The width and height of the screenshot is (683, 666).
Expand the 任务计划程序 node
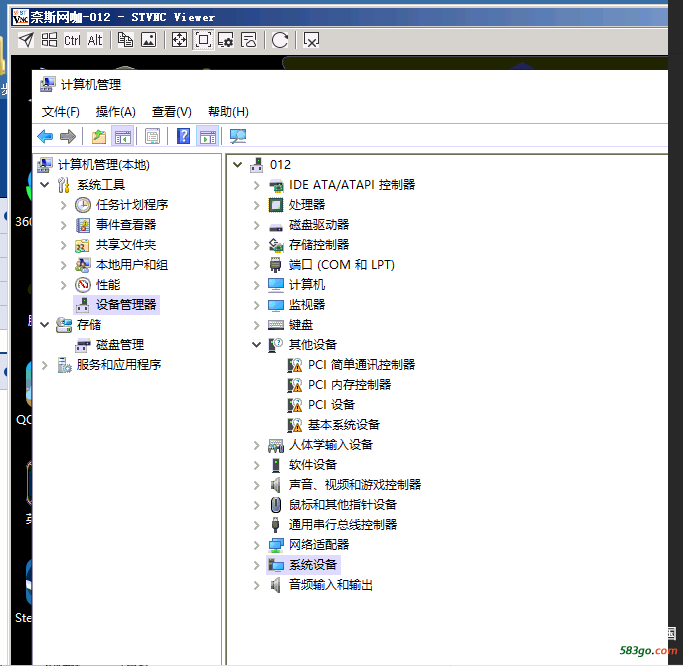tap(64, 205)
